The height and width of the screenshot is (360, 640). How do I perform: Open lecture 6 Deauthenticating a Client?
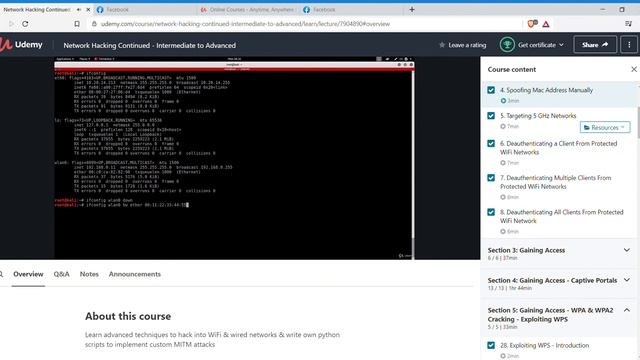tap(558, 148)
